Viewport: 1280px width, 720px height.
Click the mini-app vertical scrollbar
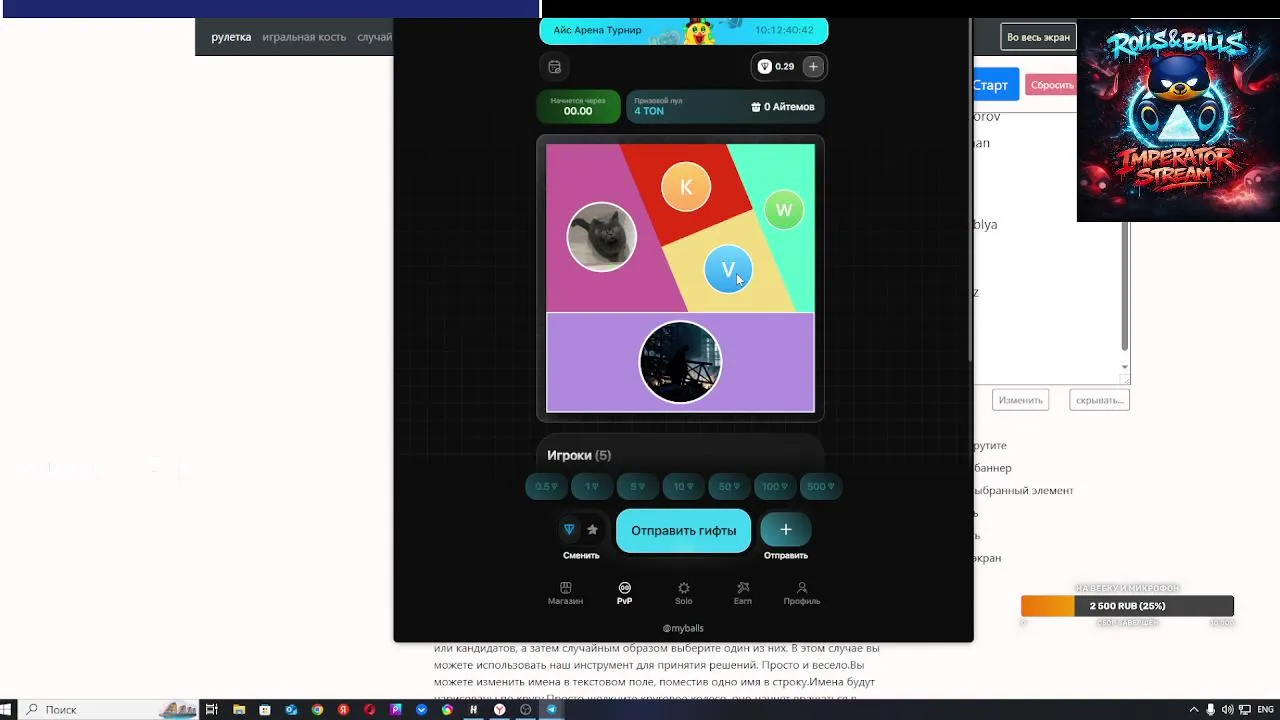coord(968,190)
